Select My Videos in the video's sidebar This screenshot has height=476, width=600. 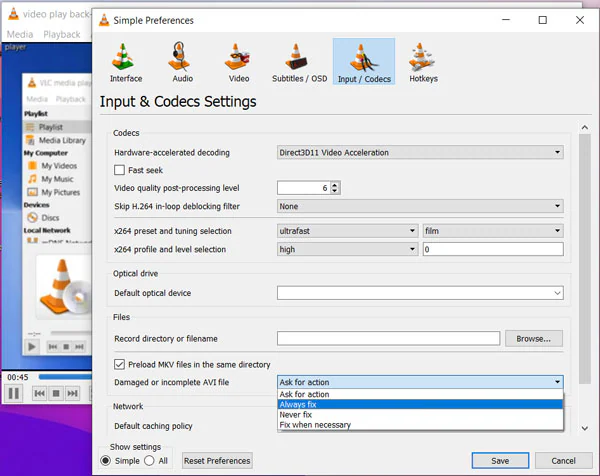point(53,166)
